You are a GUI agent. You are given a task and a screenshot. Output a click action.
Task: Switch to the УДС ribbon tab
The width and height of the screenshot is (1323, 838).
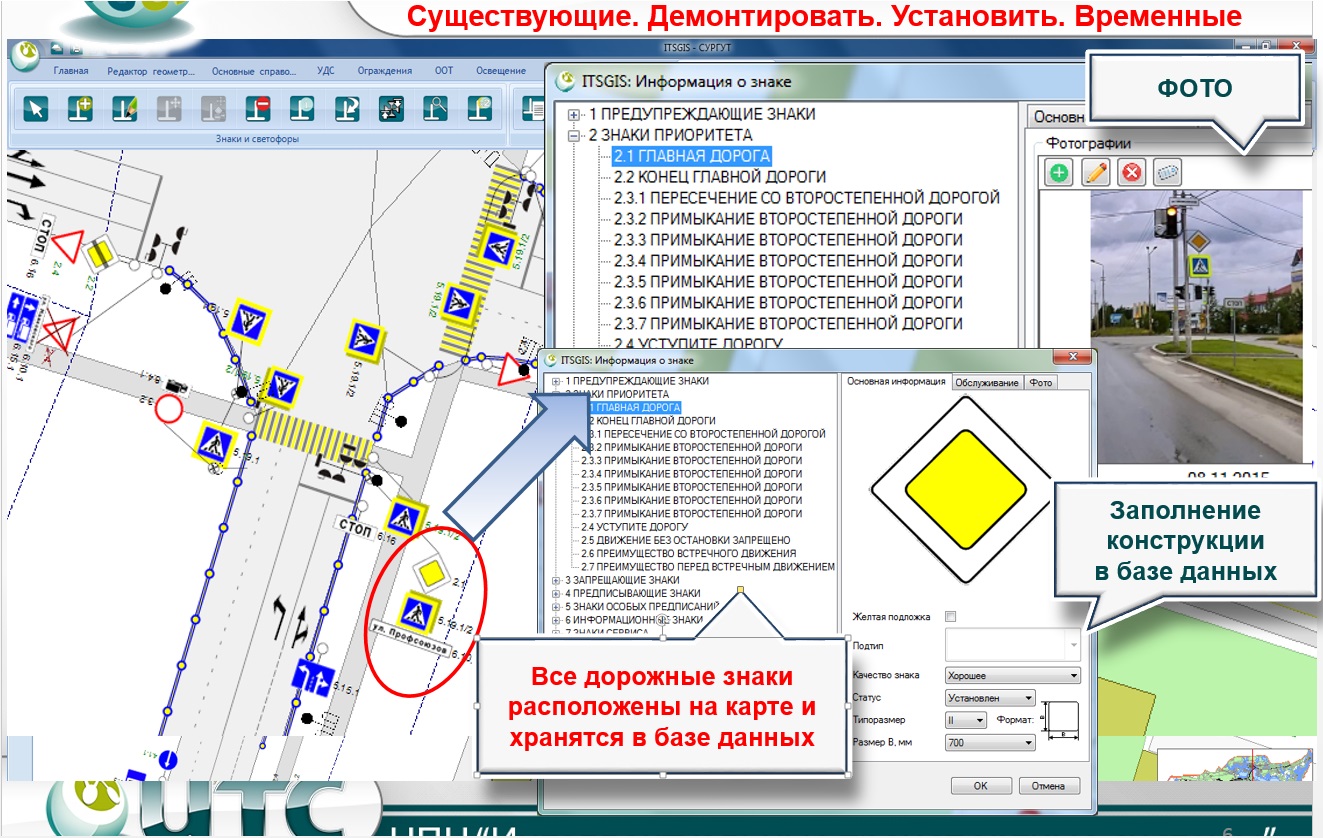pyautogui.click(x=325, y=71)
